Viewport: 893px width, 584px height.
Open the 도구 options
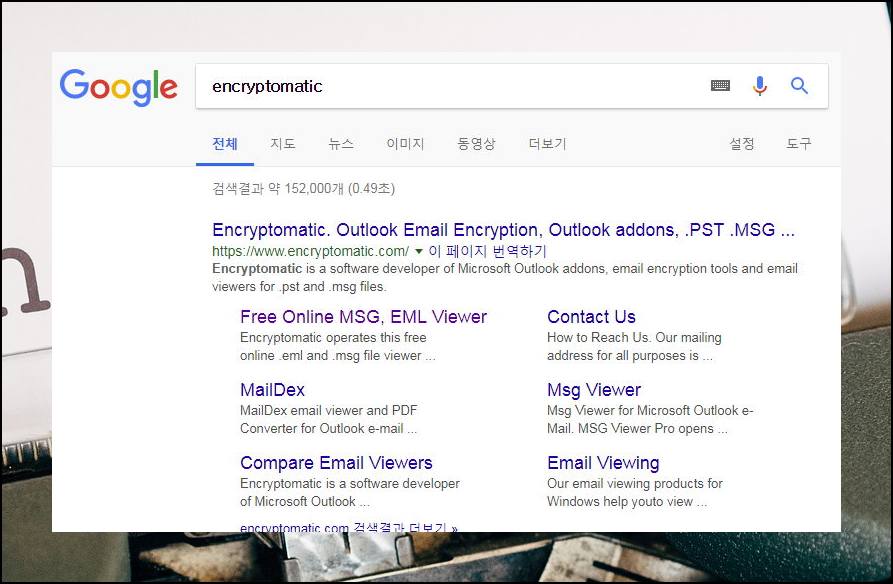pos(799,144)
